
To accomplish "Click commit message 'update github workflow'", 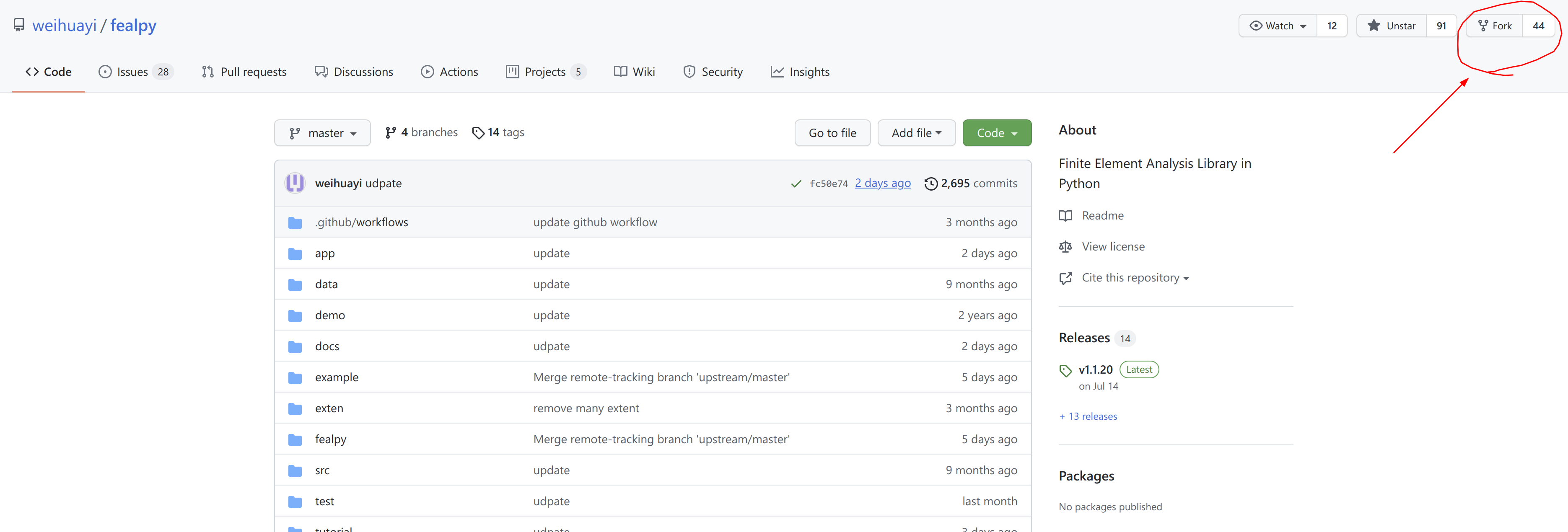I will pyautogui.click(x=595, y=222).
